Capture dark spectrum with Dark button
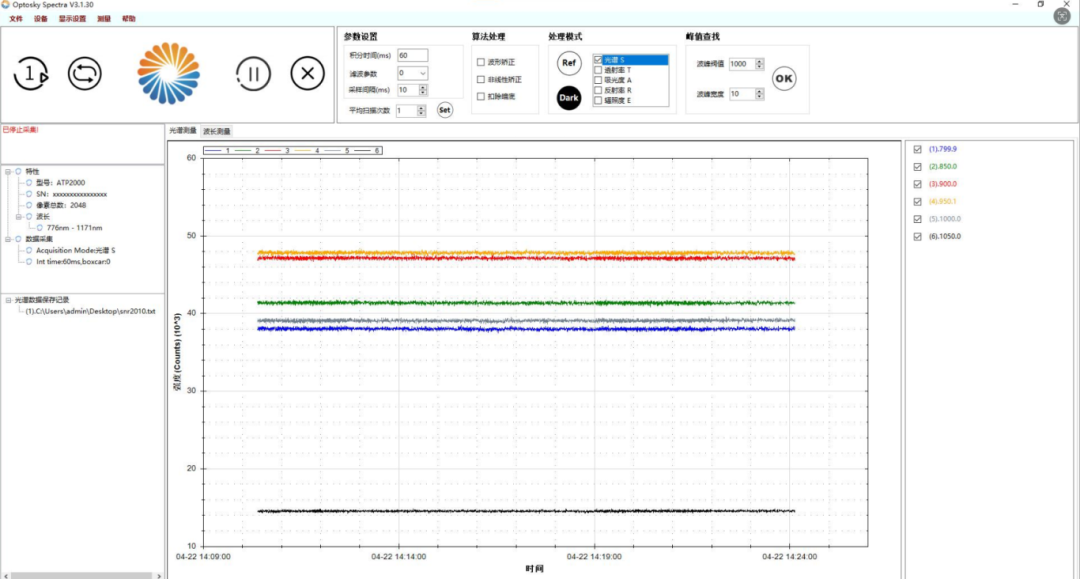The width and height of the screenshot is (1080, 579). (568, 98)
